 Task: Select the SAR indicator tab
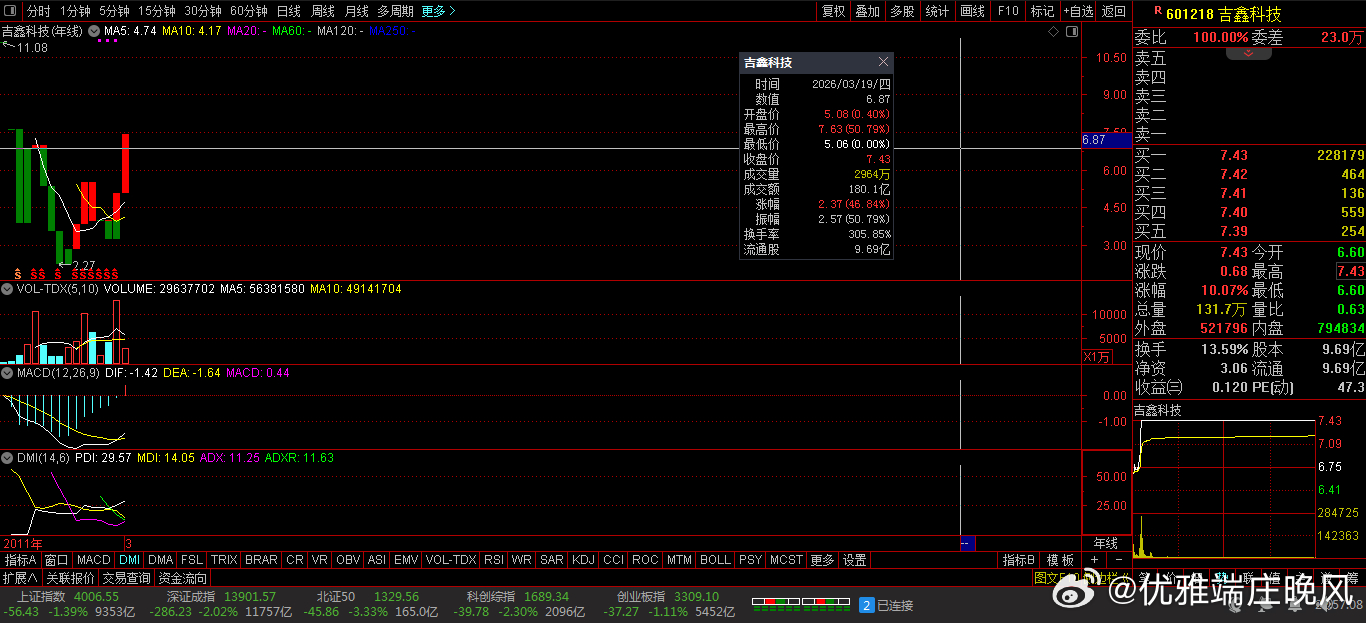point(552,560)
